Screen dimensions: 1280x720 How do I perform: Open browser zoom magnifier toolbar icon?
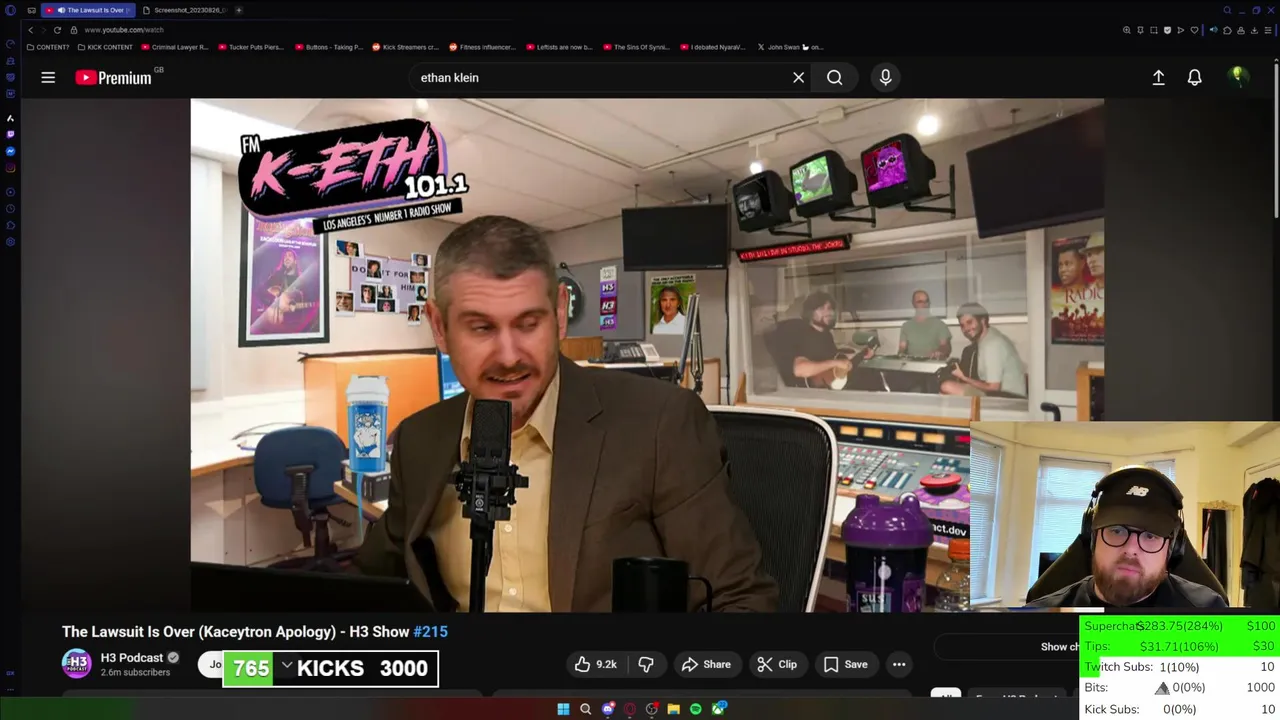click(1127, 30)
